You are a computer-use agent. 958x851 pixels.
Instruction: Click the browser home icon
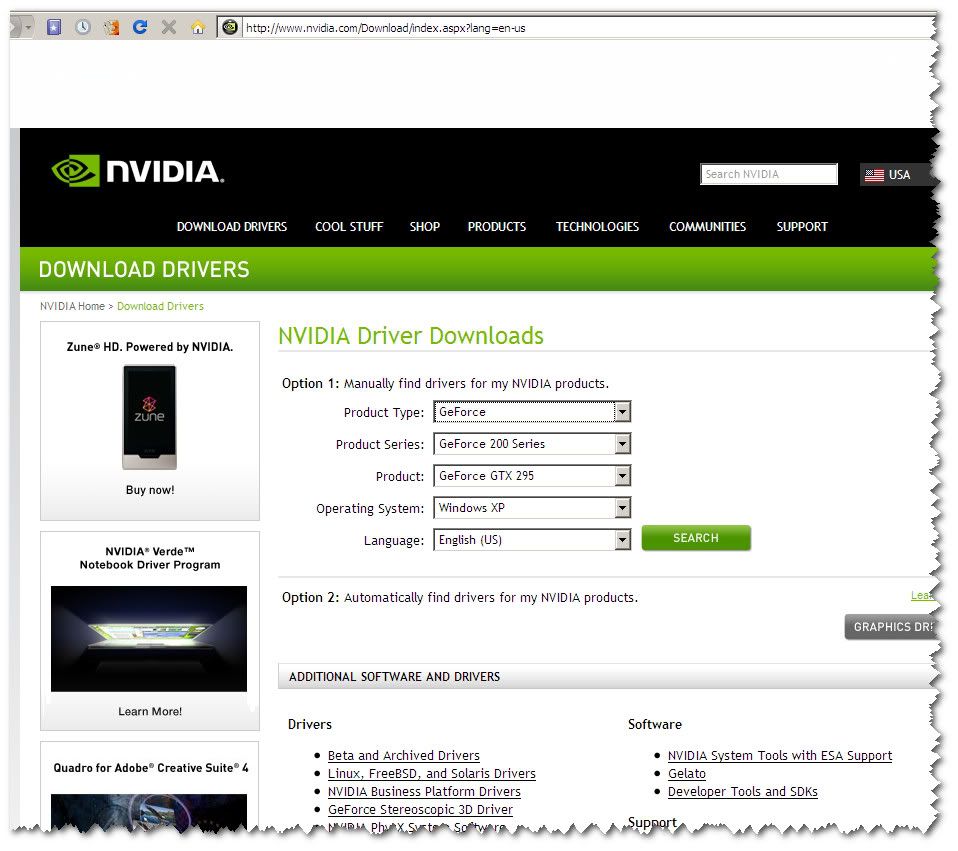[198, 27]
